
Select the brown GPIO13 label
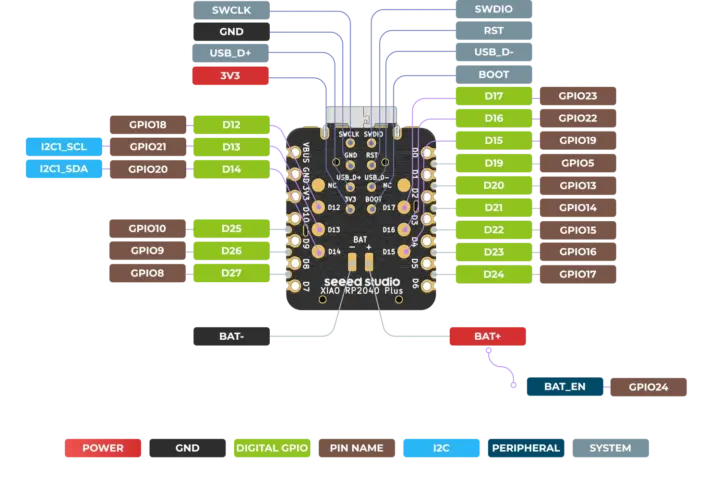tap(578, 186)
